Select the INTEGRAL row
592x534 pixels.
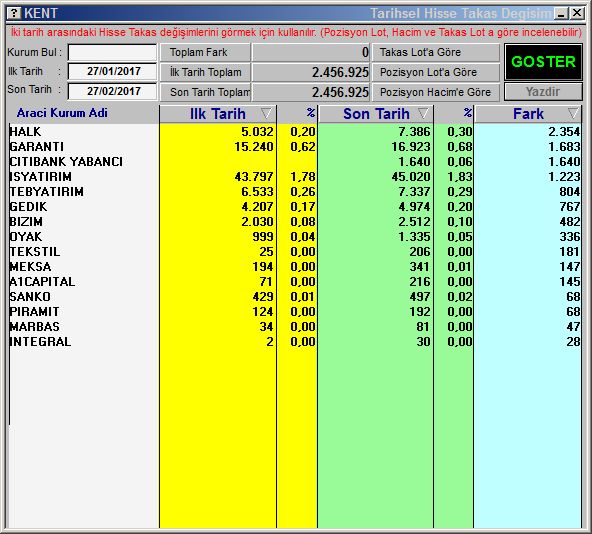[x=295, y=342]
